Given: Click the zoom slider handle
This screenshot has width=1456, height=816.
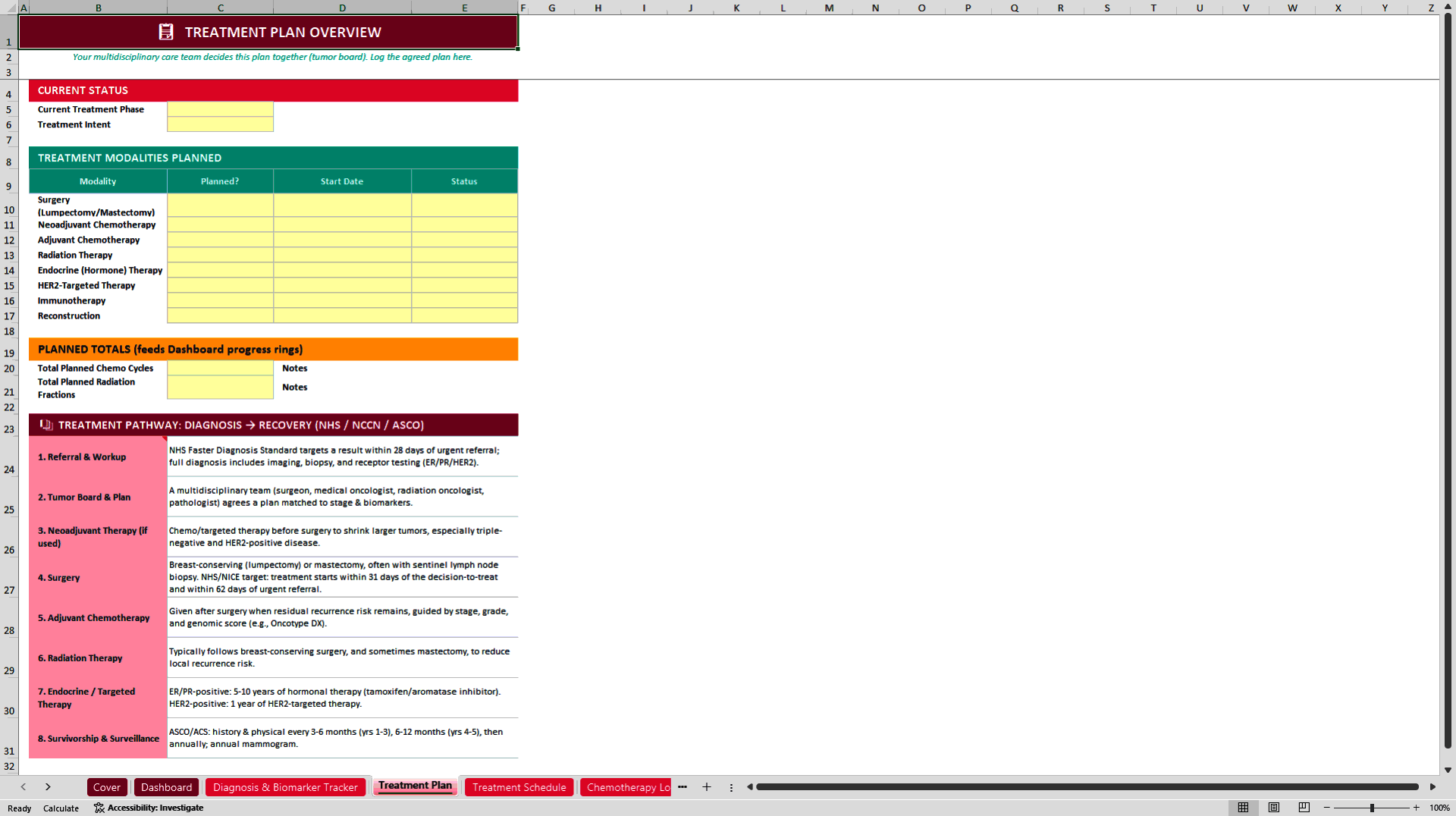Looking at the screenshot, I should (1372, 808).
